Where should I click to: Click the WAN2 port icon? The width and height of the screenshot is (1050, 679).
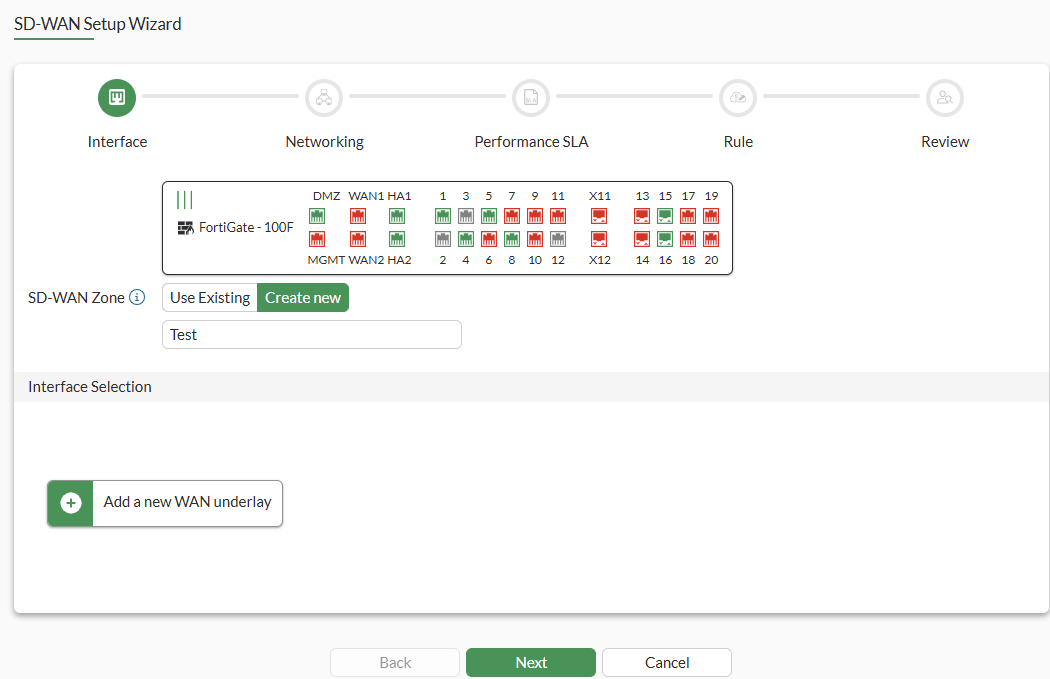[x=358, y=239]
